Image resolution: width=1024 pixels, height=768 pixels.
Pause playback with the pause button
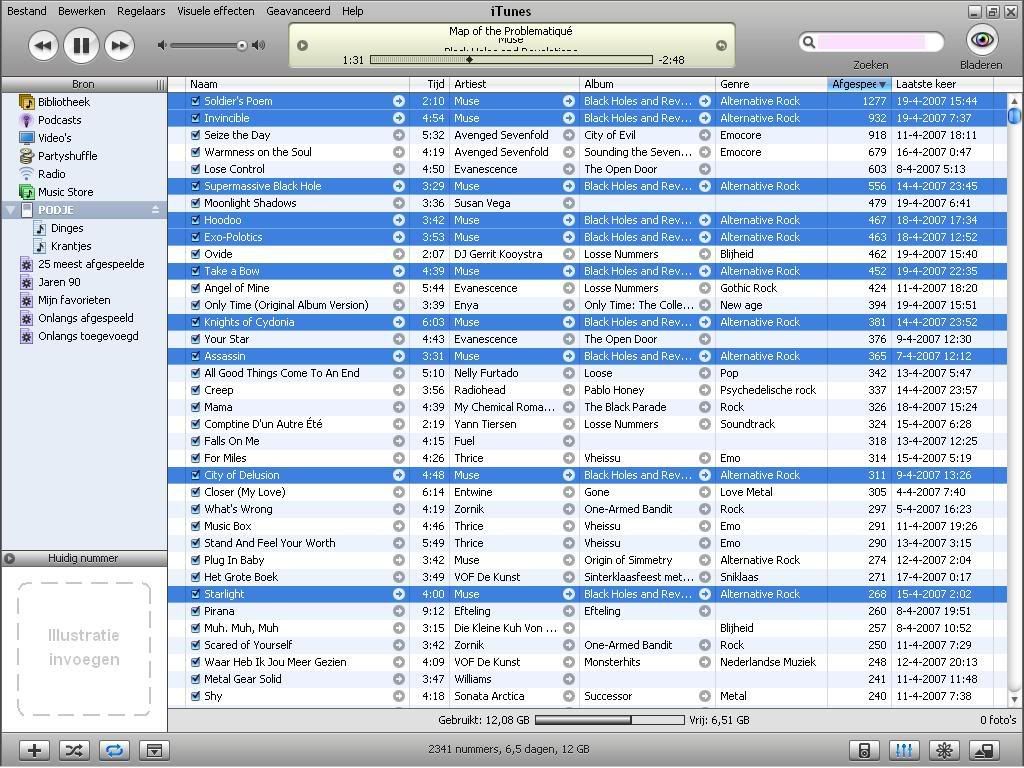(x=81, y=45)
